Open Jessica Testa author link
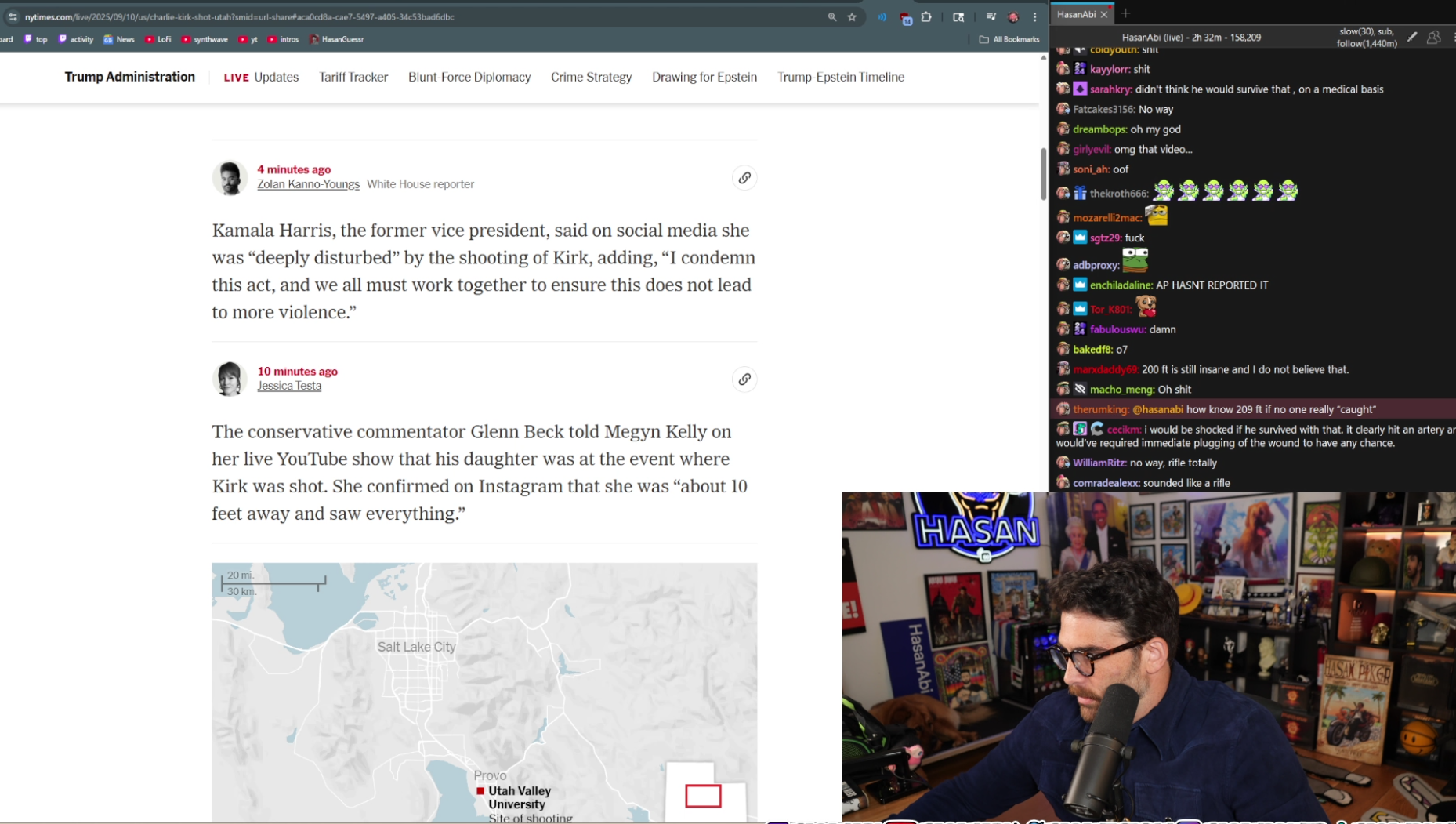The image size is (1456, 824). (x=289, y=386)
